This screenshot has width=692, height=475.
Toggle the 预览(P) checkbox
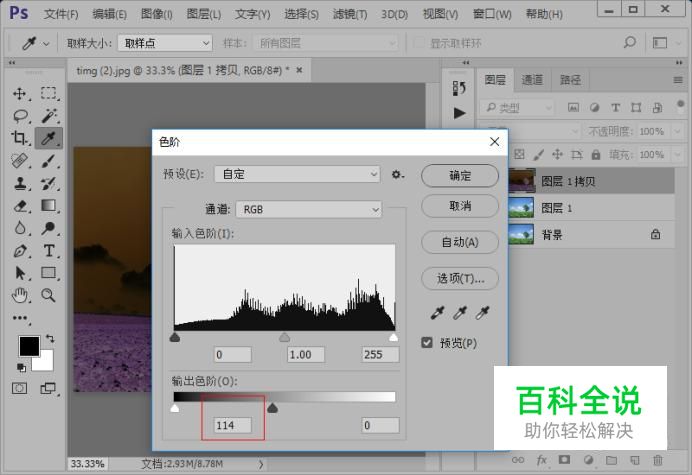pos(427,343)
